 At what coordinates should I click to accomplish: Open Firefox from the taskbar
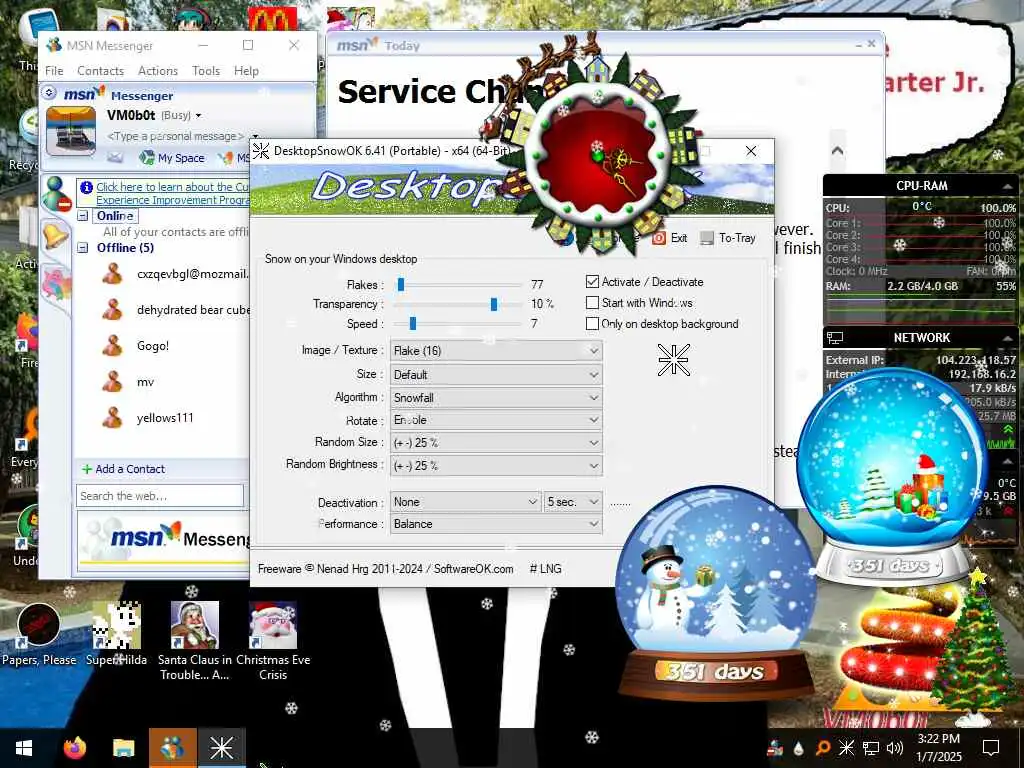click(75, 748)
